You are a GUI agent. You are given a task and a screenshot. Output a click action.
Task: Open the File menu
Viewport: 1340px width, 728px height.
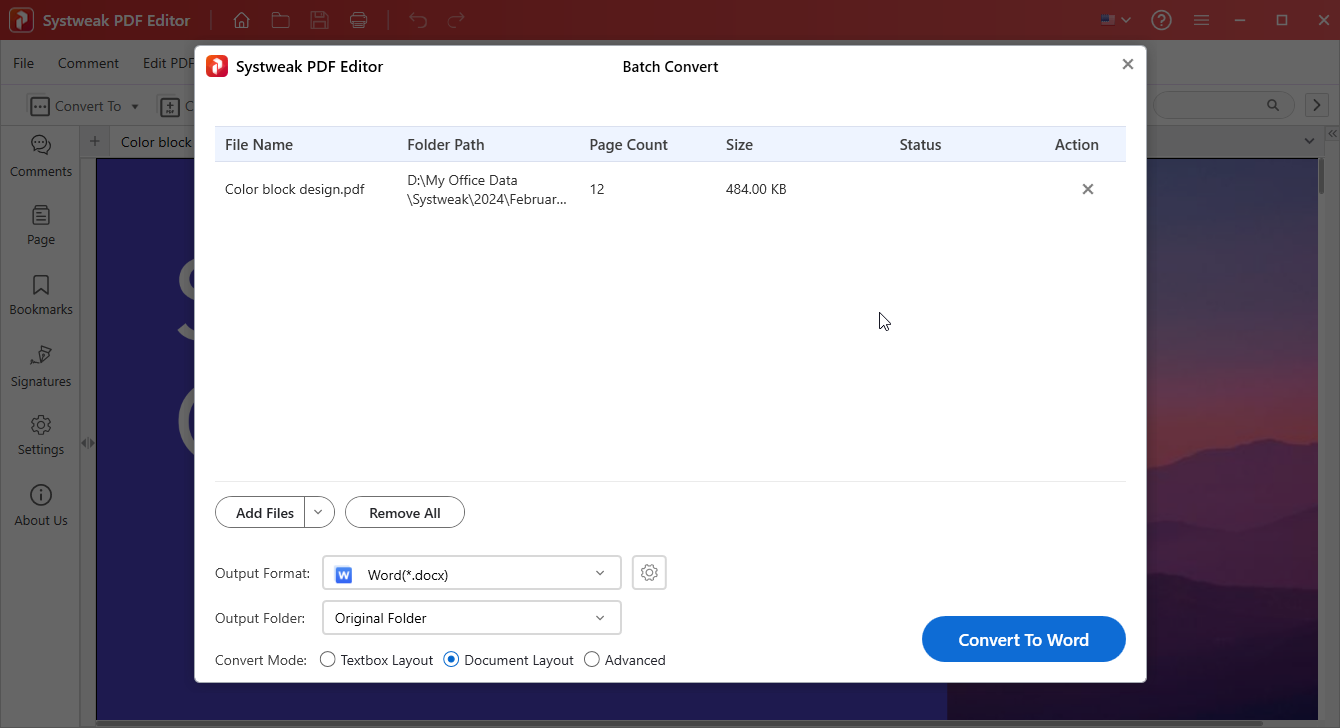point(23,63)
